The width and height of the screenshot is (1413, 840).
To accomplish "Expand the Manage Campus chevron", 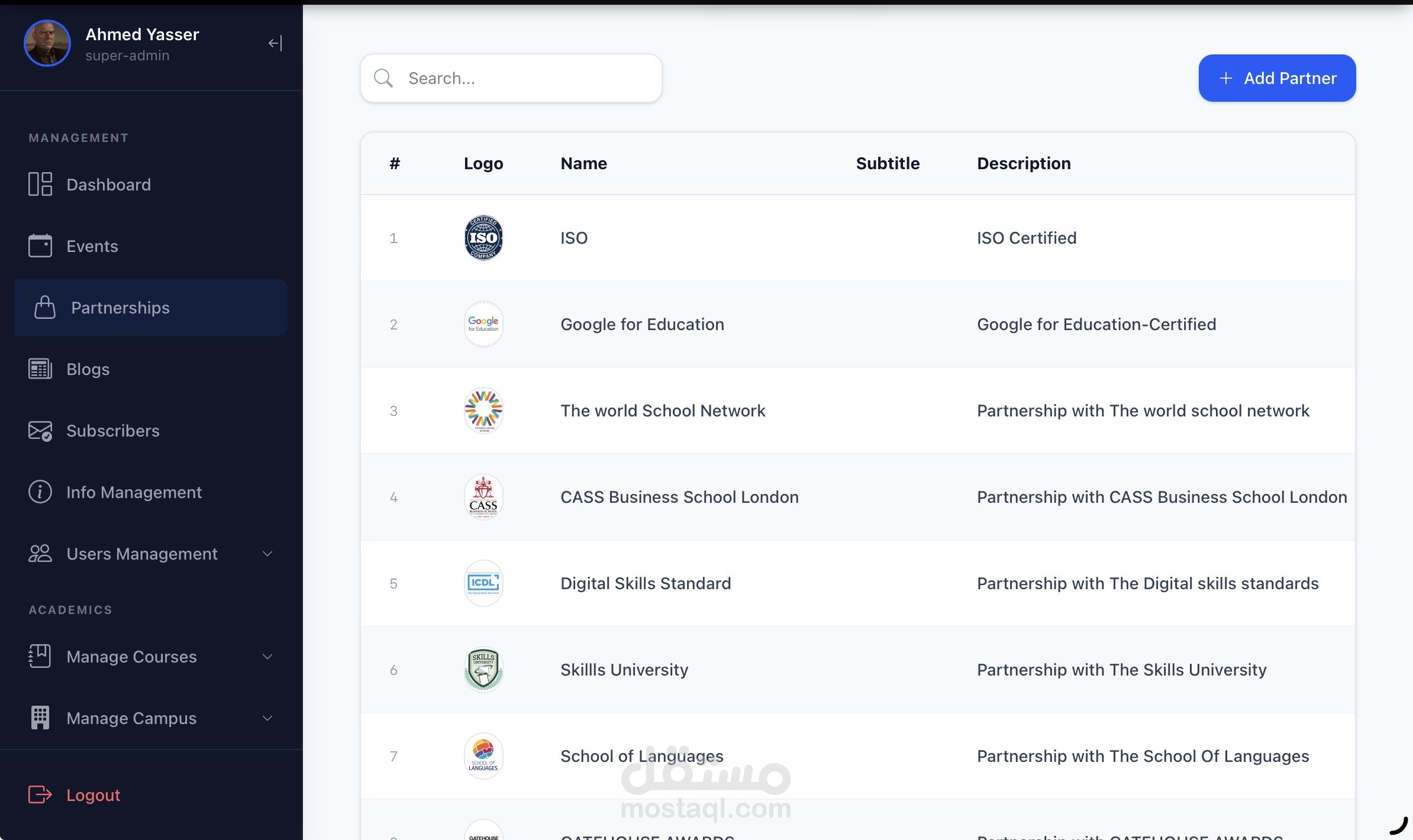I will (x=267, y=718).
